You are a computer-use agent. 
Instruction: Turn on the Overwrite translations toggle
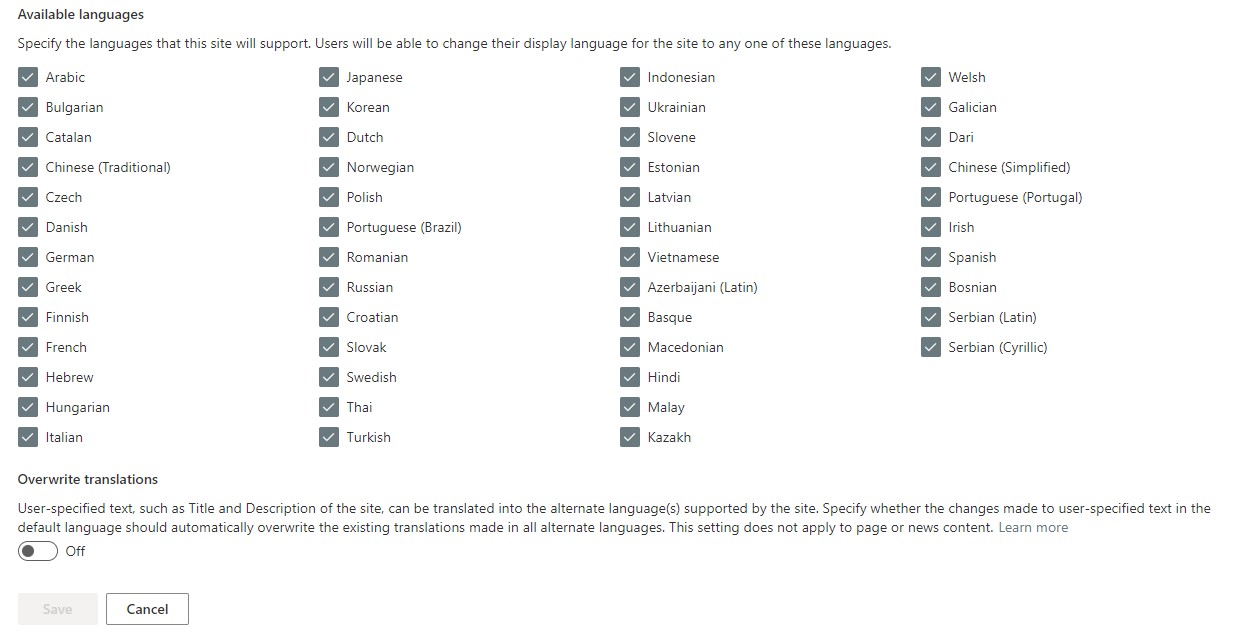point(37,550)
